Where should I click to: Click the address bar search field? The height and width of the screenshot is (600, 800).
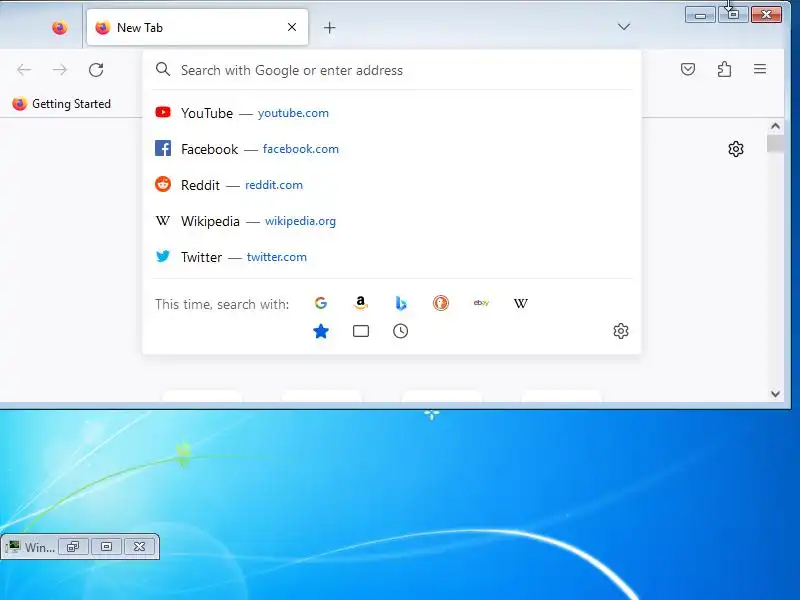click(x=392, y=70)
